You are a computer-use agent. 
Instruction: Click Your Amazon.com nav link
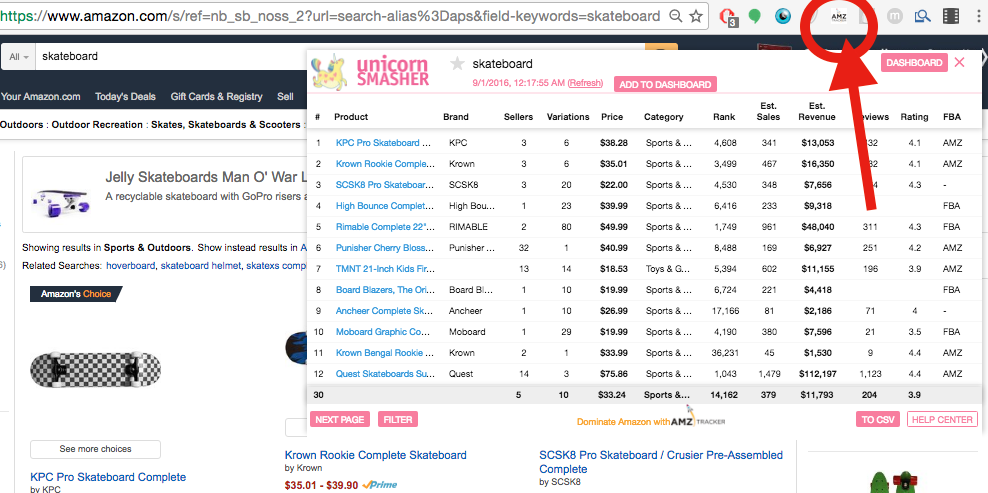tap(40, 96)
